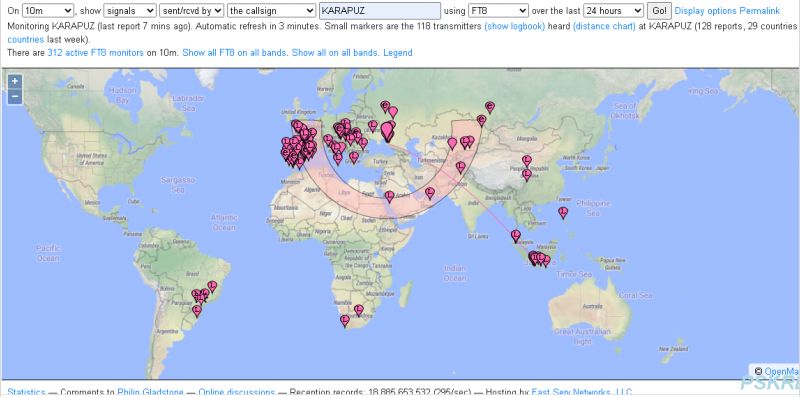The image size is (800, 397).
Task: Open the distance chart link
Action: pos(604,26)
